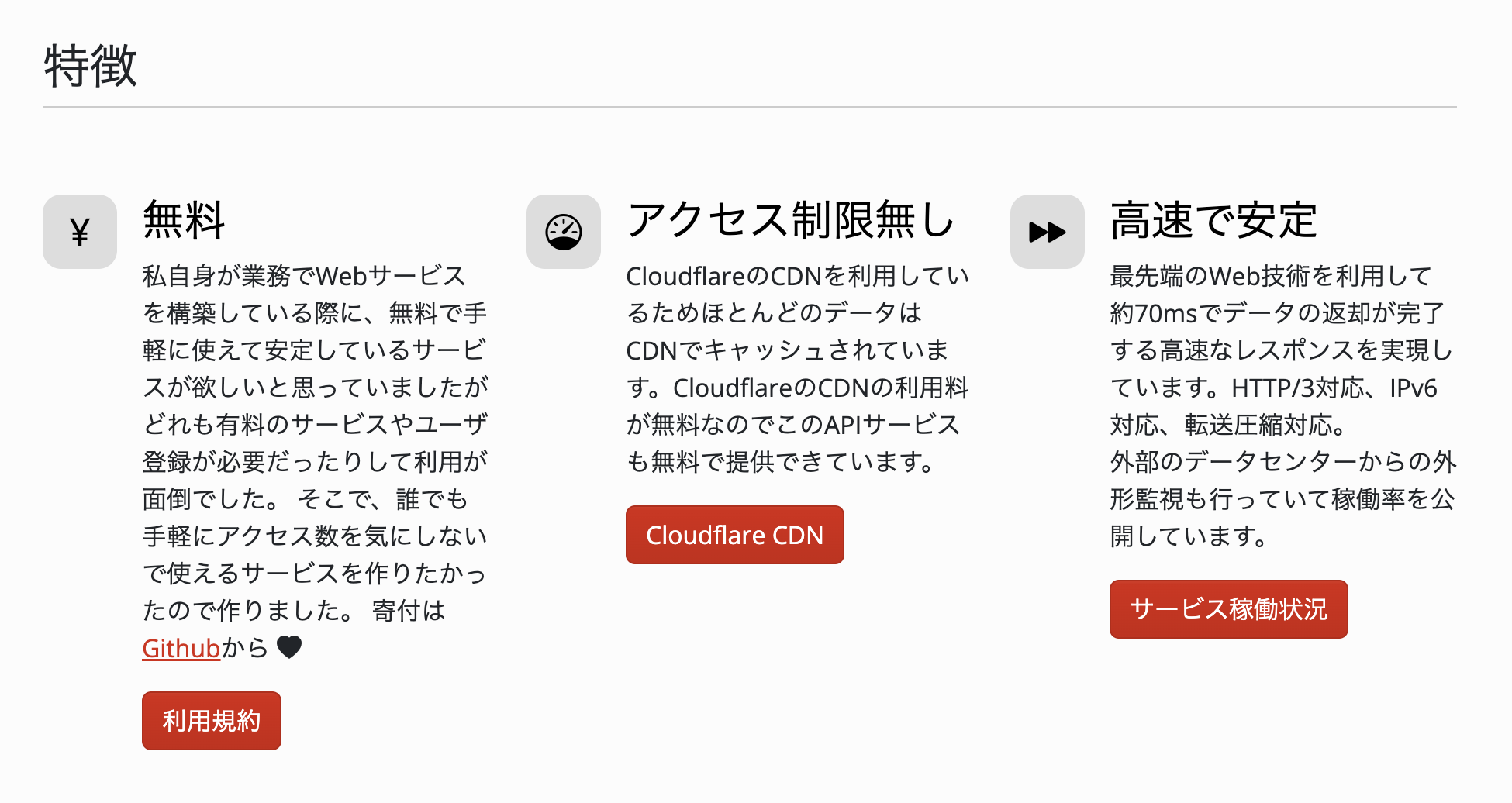1512x803 pixels.
Task: Click the black heart icon after Github
Action: click(x=289, y=647)
